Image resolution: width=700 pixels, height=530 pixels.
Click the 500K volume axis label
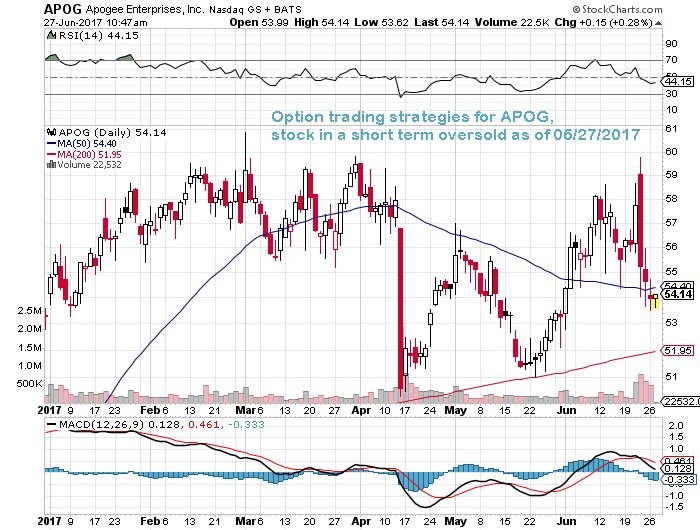tap(29, 384)
